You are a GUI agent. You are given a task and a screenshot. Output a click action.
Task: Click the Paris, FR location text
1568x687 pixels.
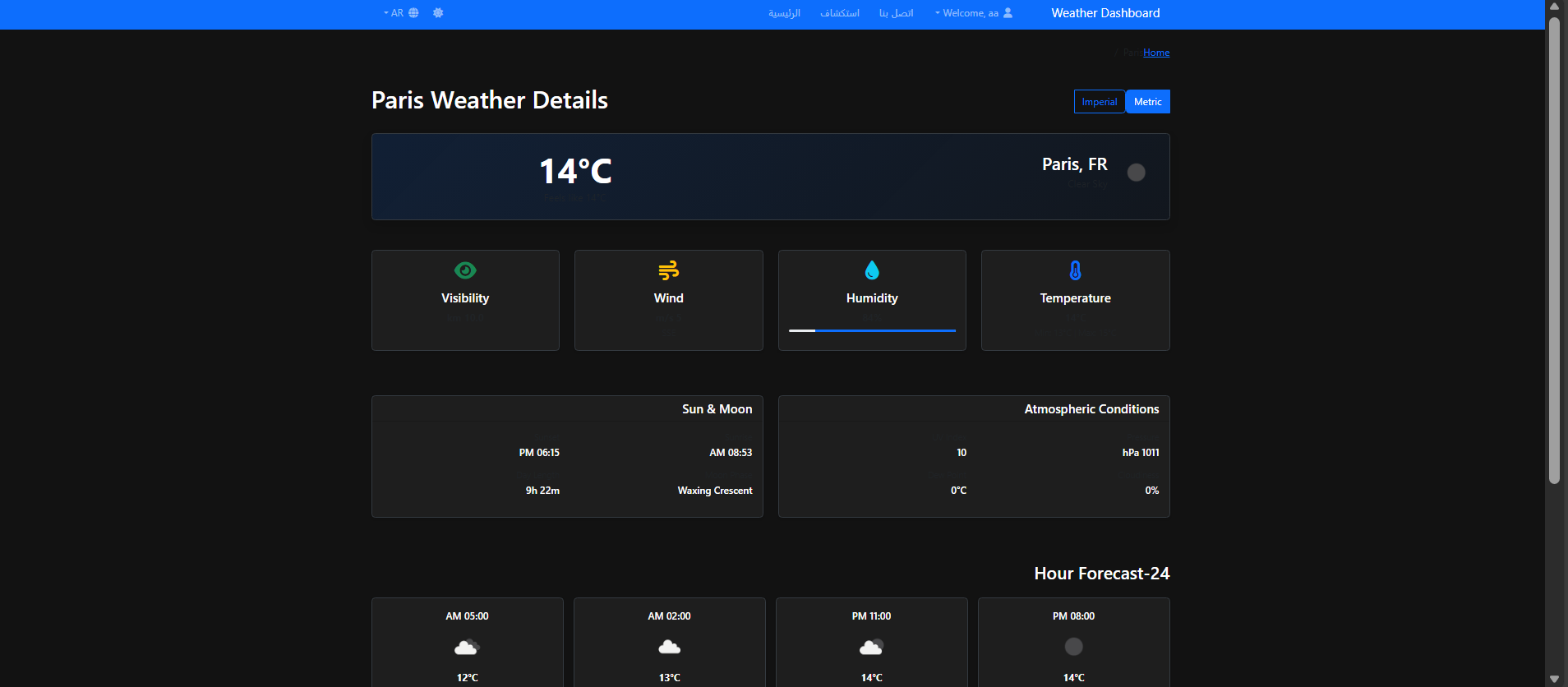[x=1075, y=164]
